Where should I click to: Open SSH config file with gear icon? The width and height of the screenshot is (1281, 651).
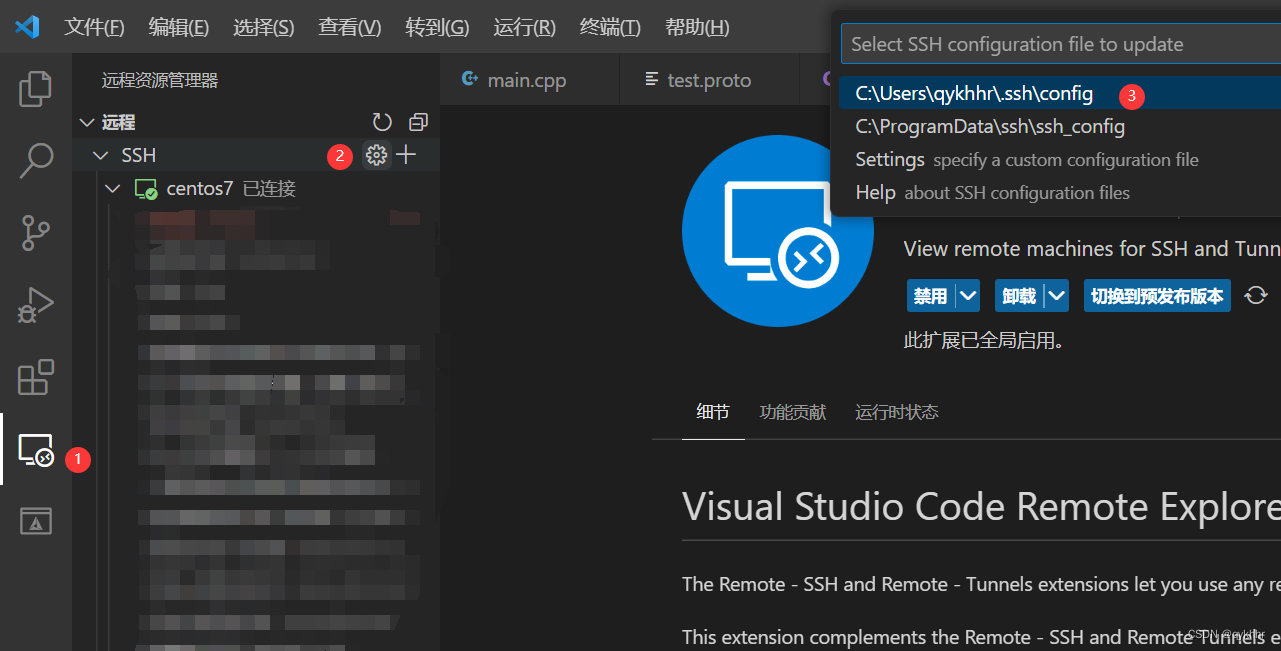click(x=376, y=155)
